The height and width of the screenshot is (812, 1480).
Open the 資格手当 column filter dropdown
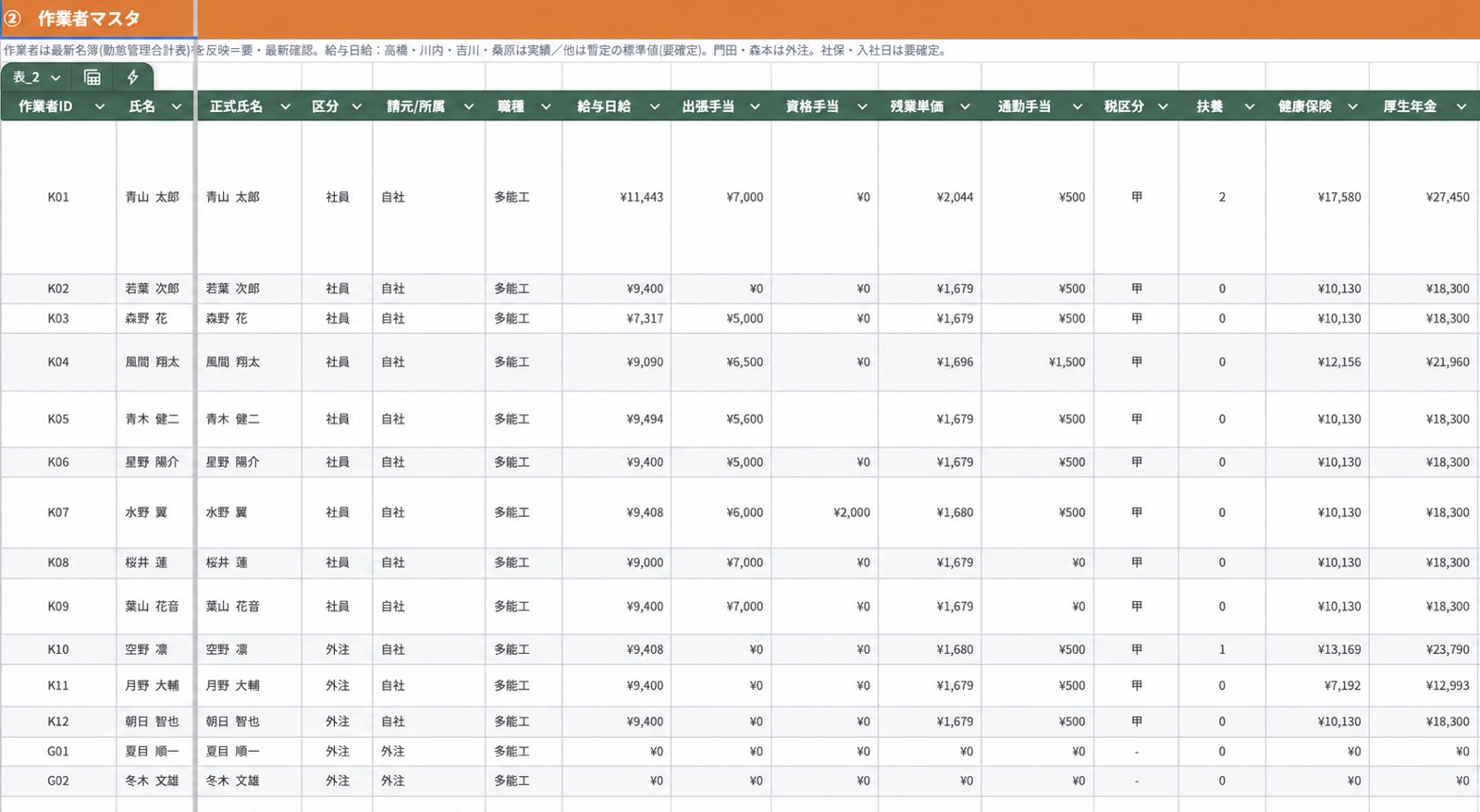862,106
